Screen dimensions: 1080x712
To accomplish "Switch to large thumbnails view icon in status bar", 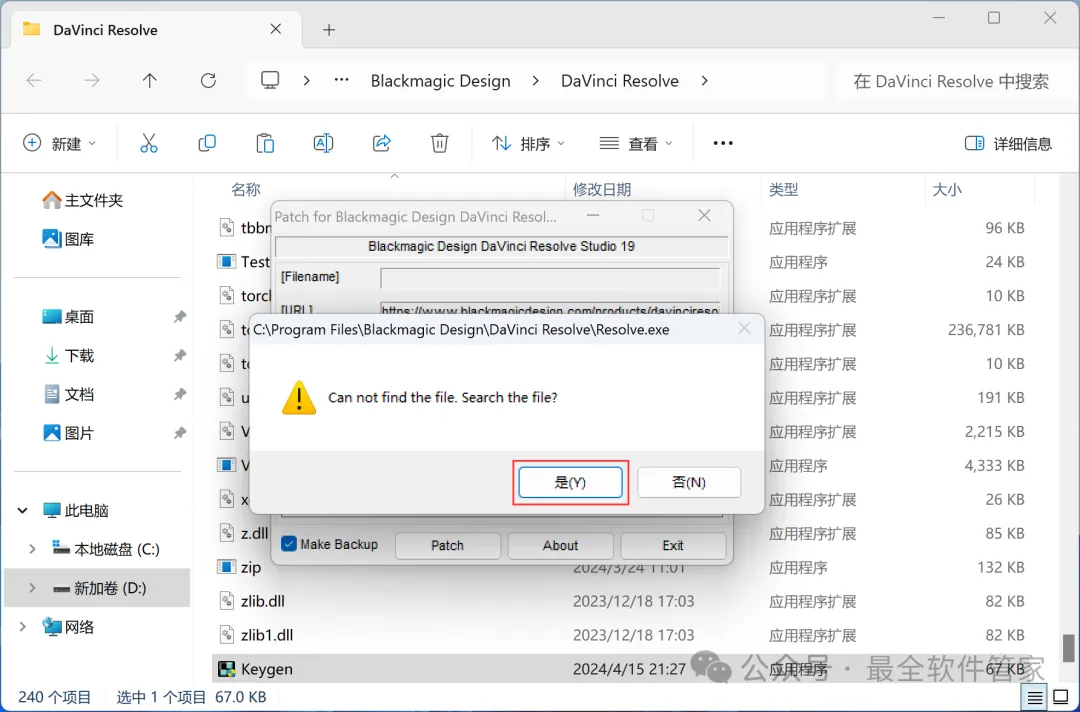I will (1061, 698).
